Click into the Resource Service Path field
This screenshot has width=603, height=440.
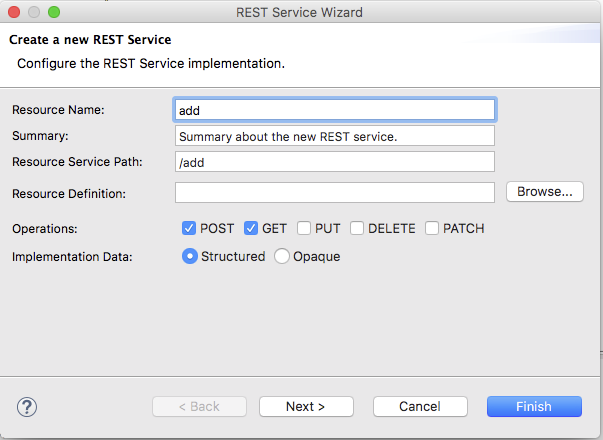[334, 162]
